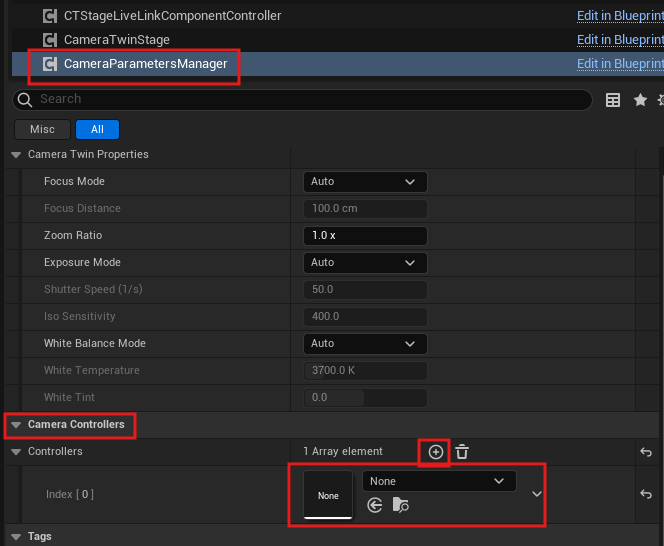Click the Zoom Ratio value field
664x546 pixels.
365,236
